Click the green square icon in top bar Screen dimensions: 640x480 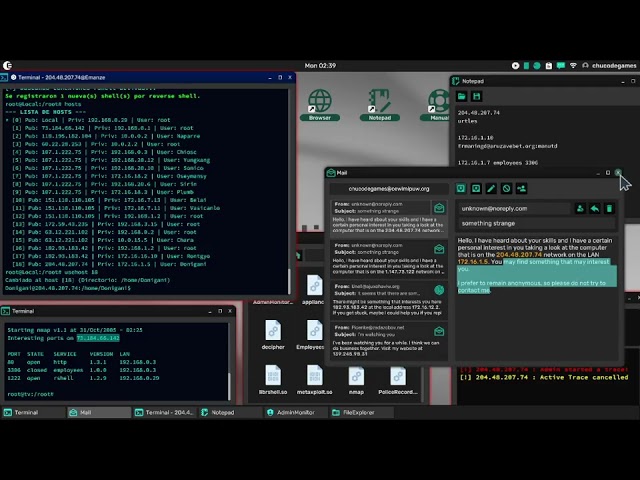pos(527,65)
